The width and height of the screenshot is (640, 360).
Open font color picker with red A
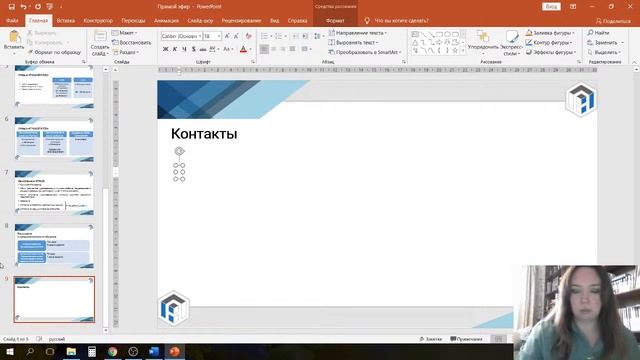(x=245, y=49)
